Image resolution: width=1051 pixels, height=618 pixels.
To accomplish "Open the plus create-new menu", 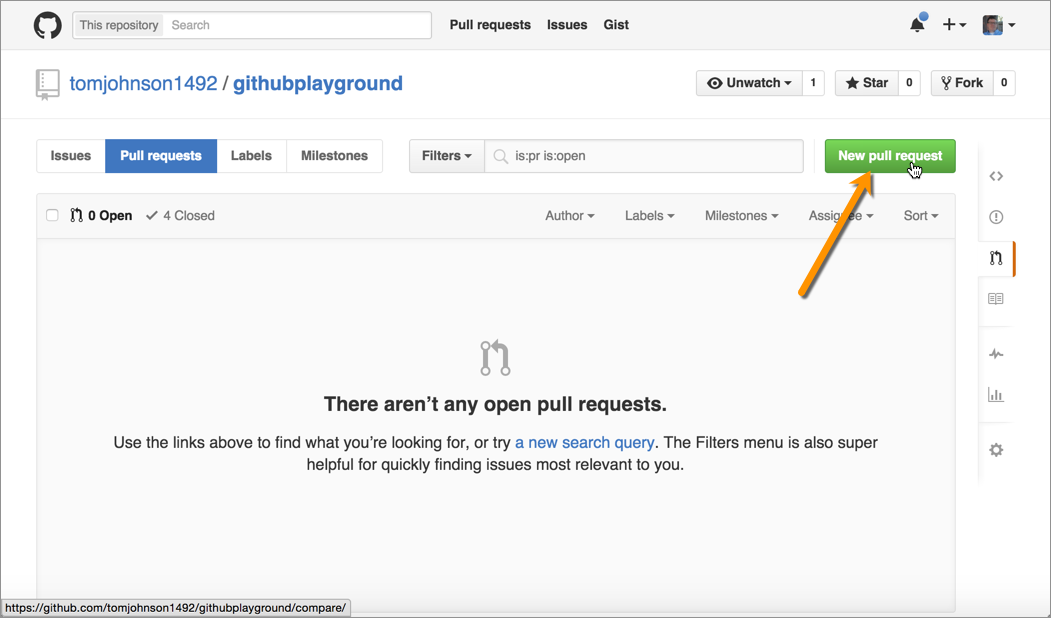I will (x=954, y=25).
